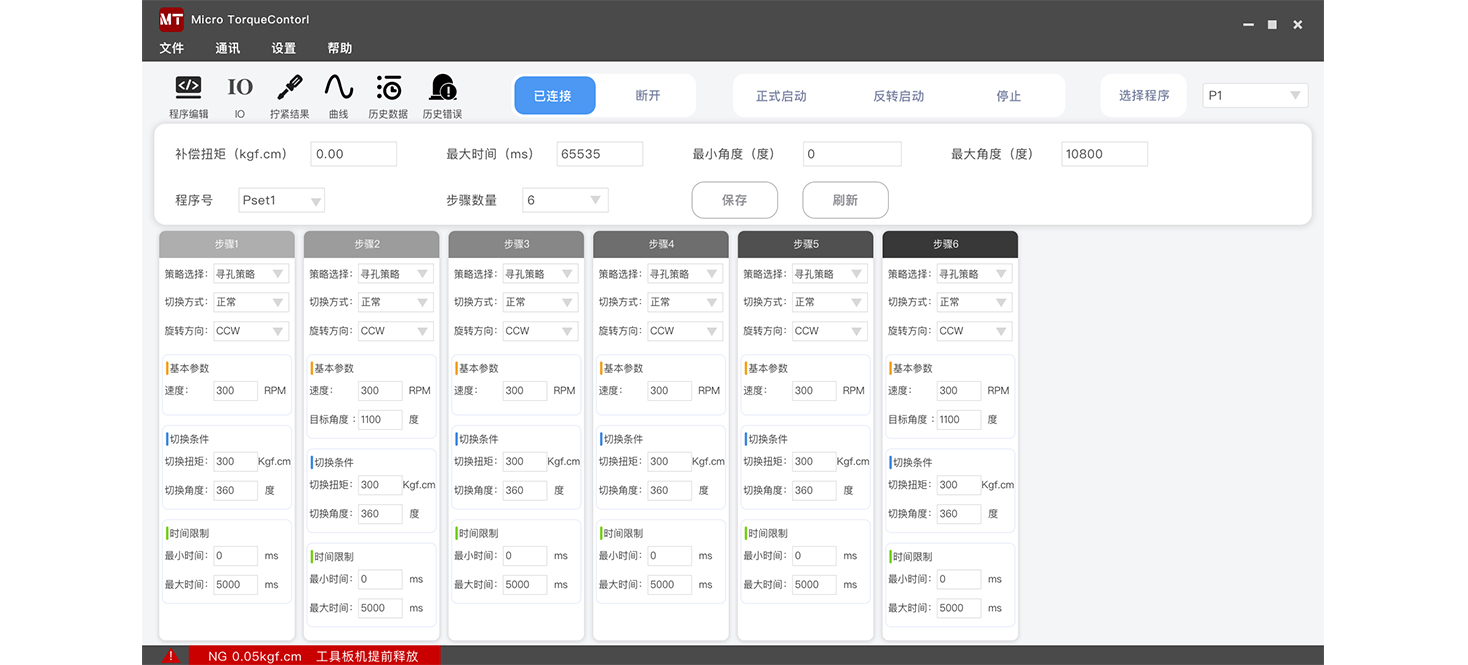
Task: Expand the Pset1 program number dropdown
Action: pyautogui.click(x=281, y=200)
